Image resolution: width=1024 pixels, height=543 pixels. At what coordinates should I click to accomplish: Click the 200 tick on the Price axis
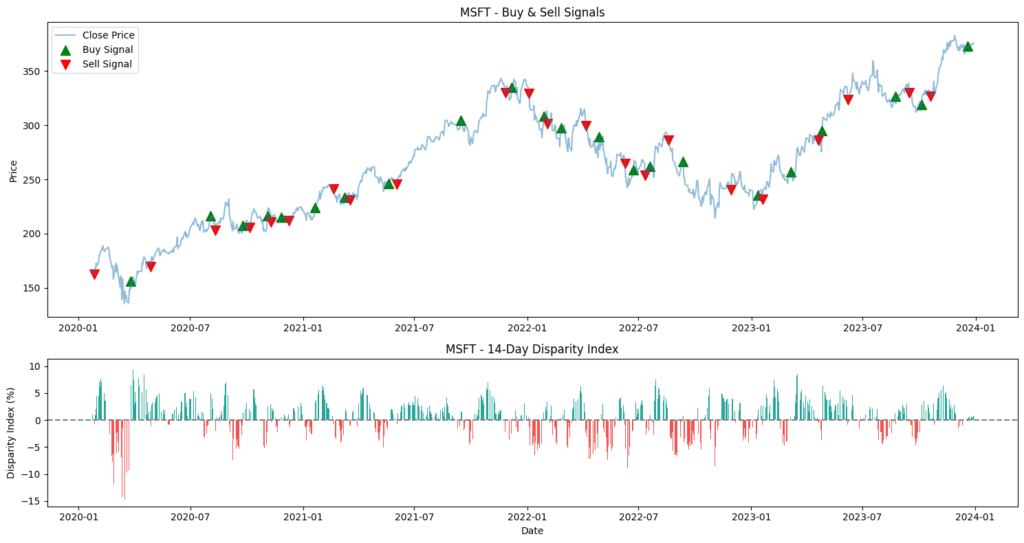tap(33, 234)
